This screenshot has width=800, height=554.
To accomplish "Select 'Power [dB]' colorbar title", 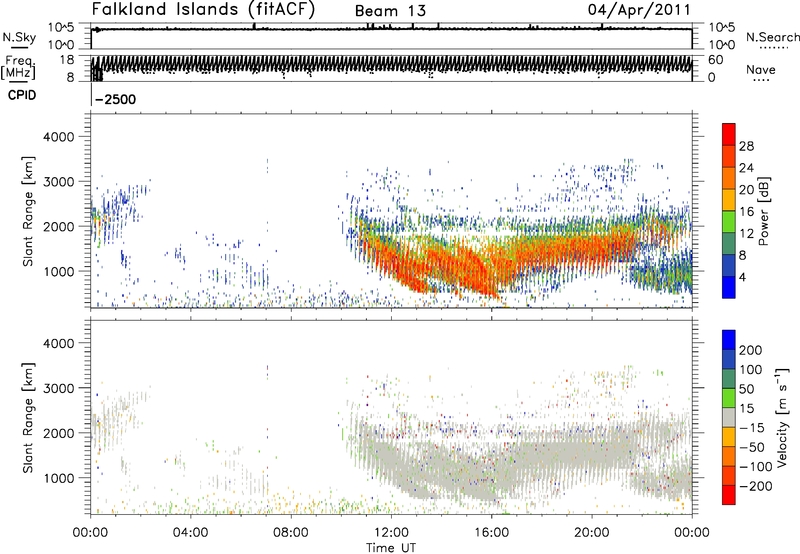I will coord(763,211).
